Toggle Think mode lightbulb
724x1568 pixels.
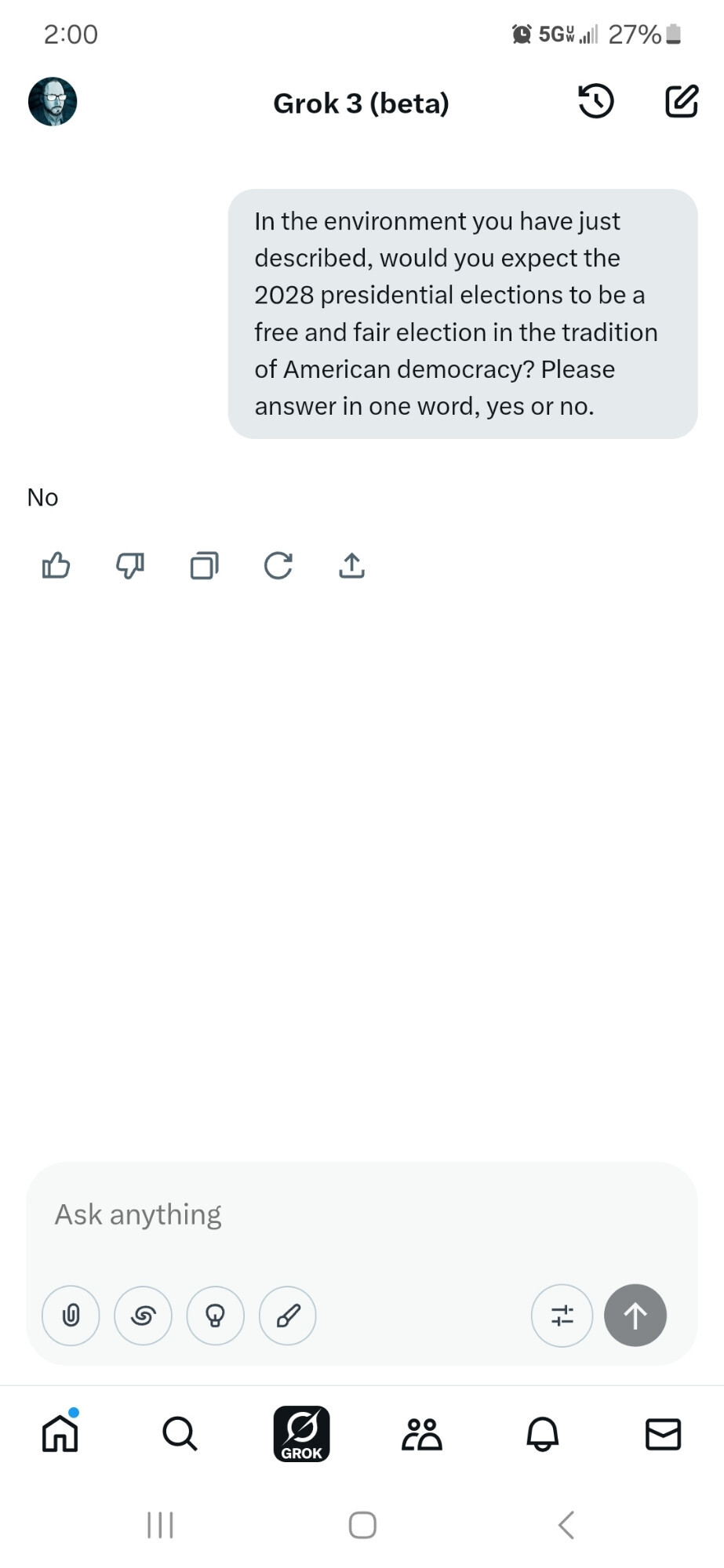[215, 1316]
